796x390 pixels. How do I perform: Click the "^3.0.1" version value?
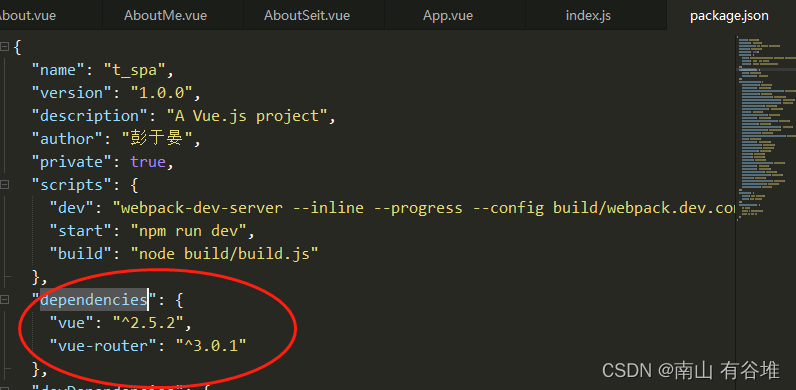pos(211,346)
